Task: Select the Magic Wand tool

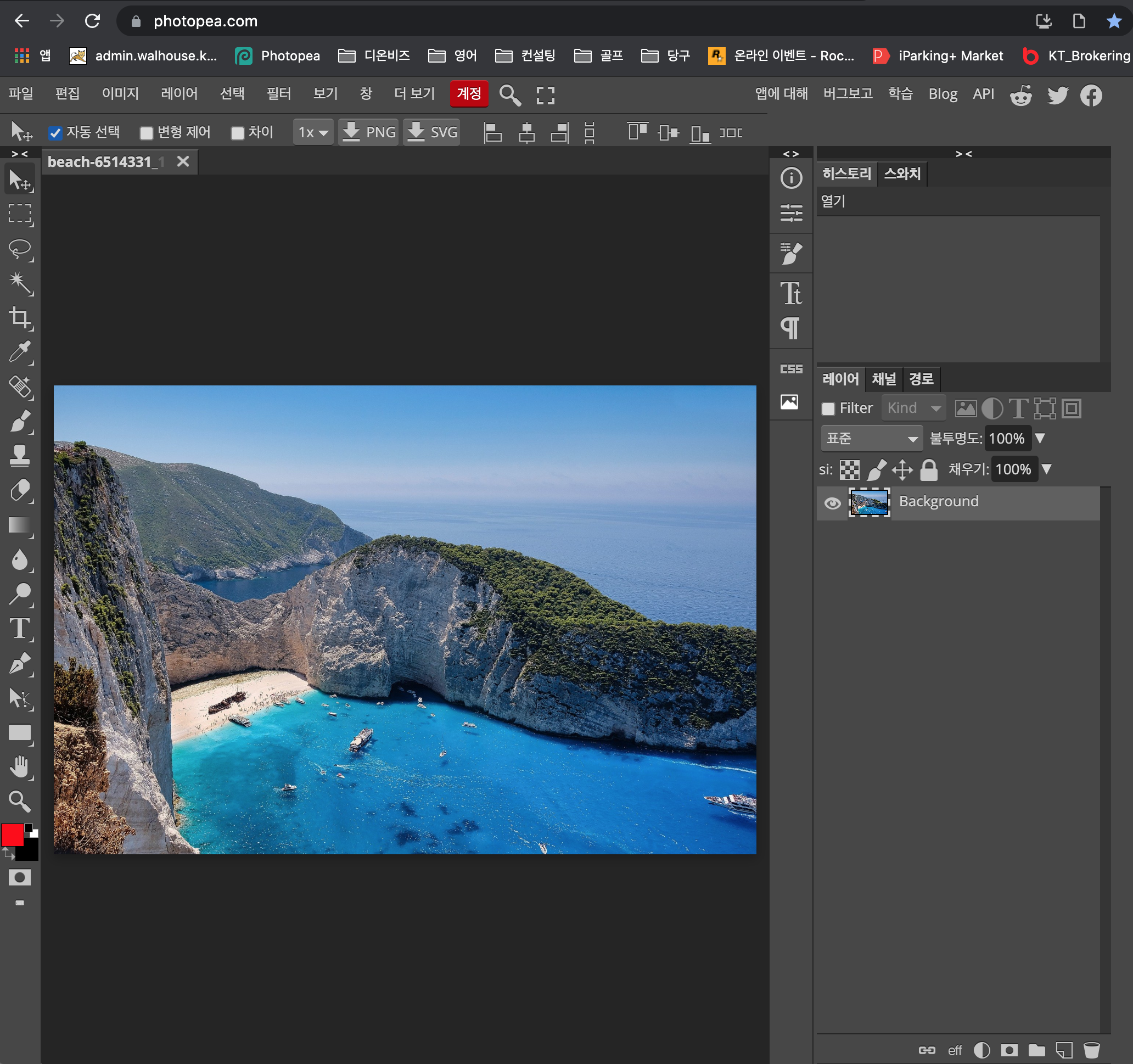Action: tap(20, 283)
